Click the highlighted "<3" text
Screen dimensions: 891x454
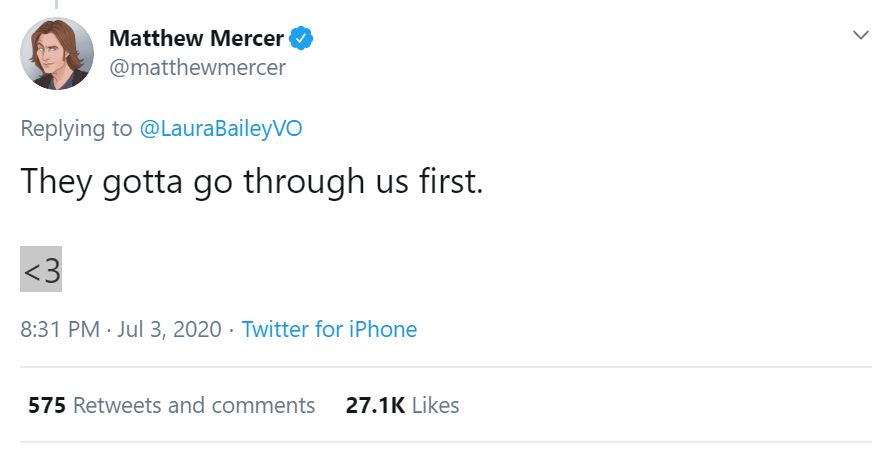click(41, 269)
